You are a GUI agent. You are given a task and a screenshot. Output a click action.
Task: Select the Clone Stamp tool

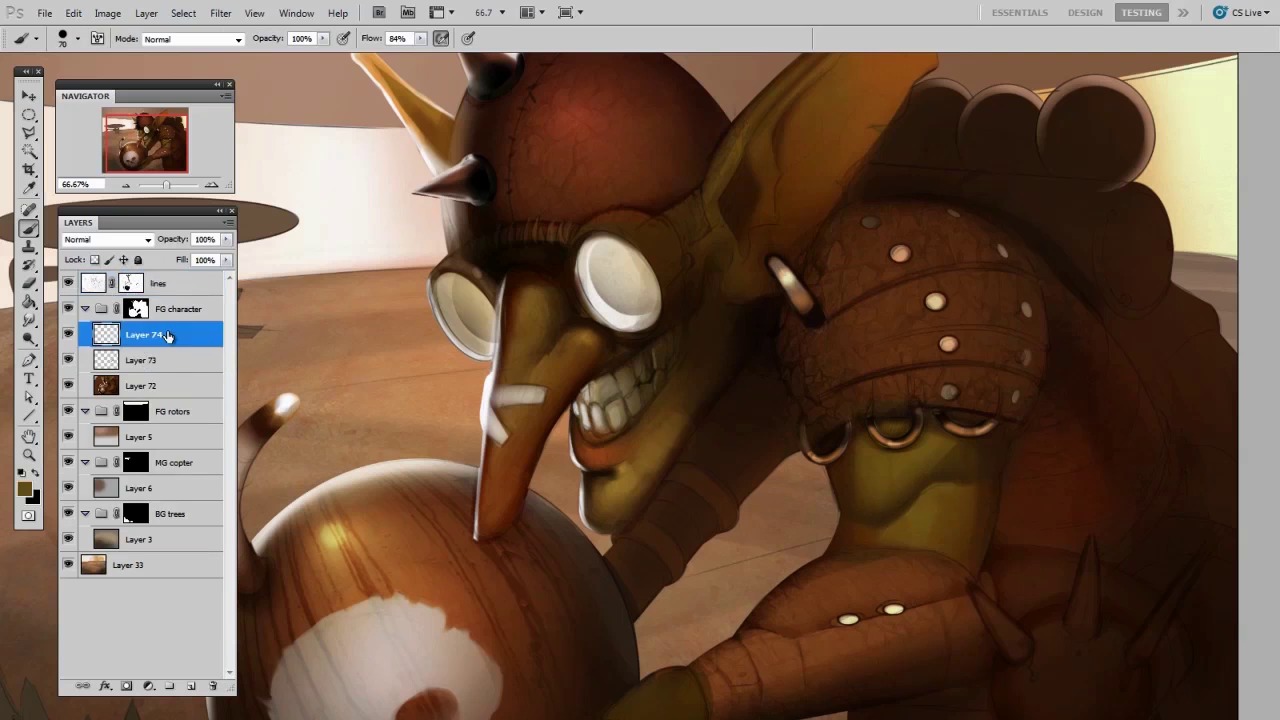coord(29,247)
